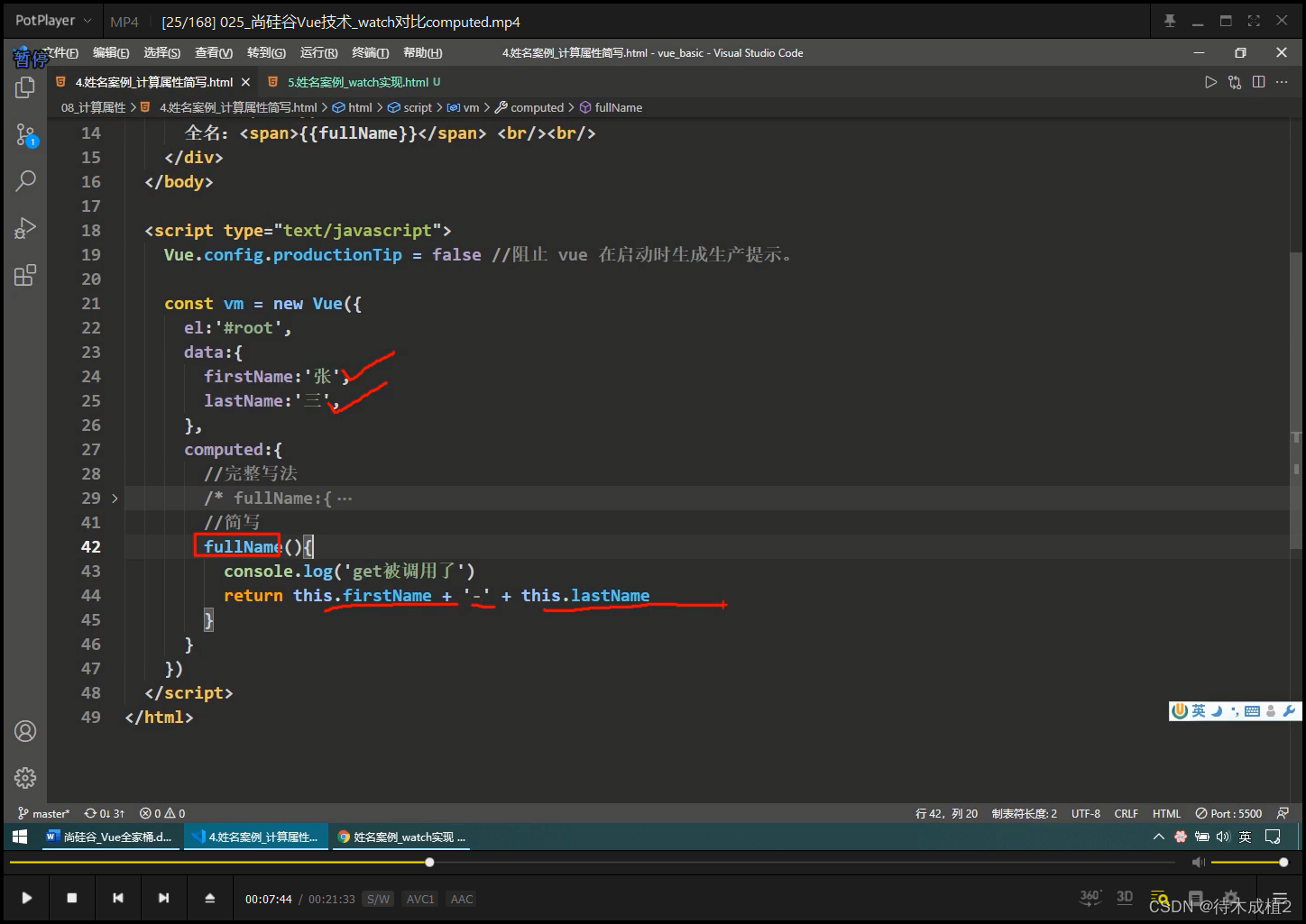Click the Open Changes compare icon in editor toolbar

coord(1235,82)
